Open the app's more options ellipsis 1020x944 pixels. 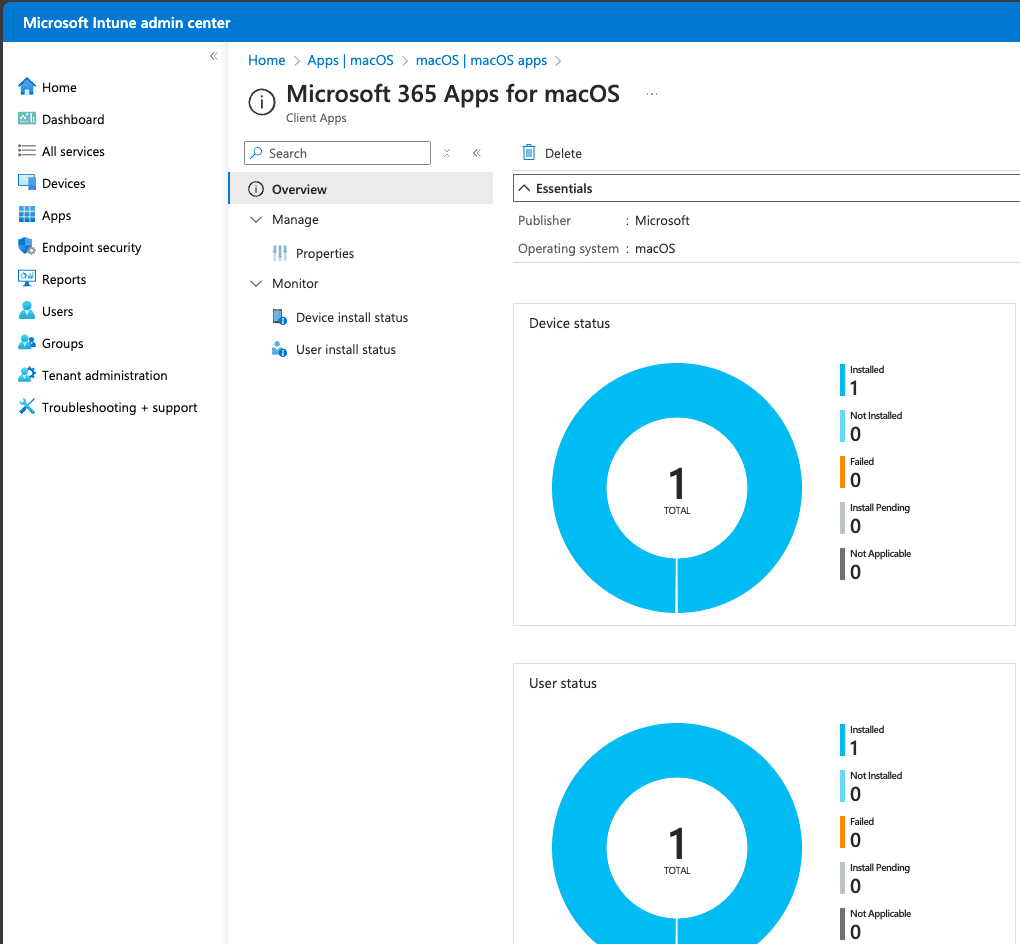tap(652, 93)
